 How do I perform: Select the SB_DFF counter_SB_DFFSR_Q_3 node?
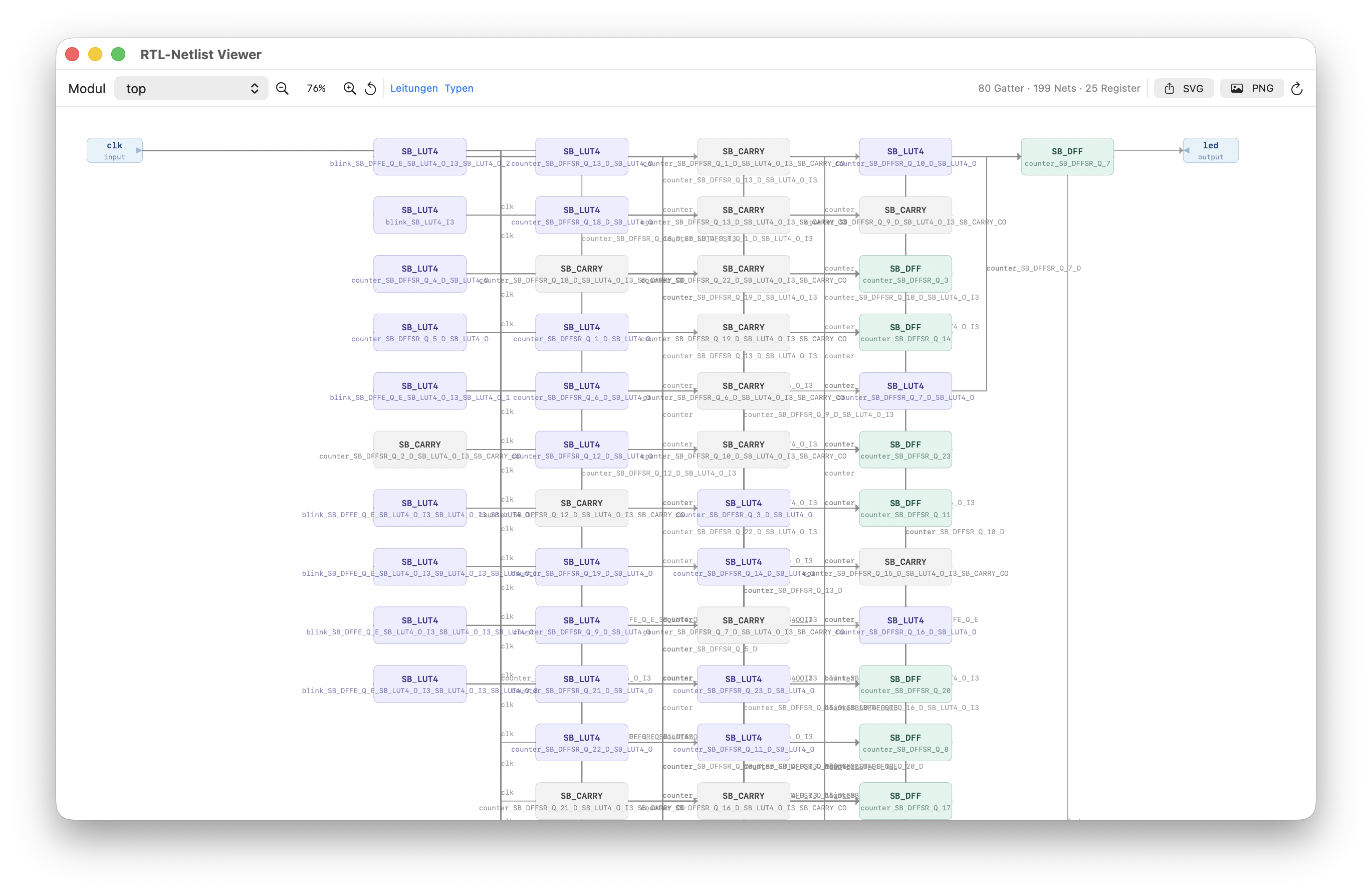tap(904, 274)
